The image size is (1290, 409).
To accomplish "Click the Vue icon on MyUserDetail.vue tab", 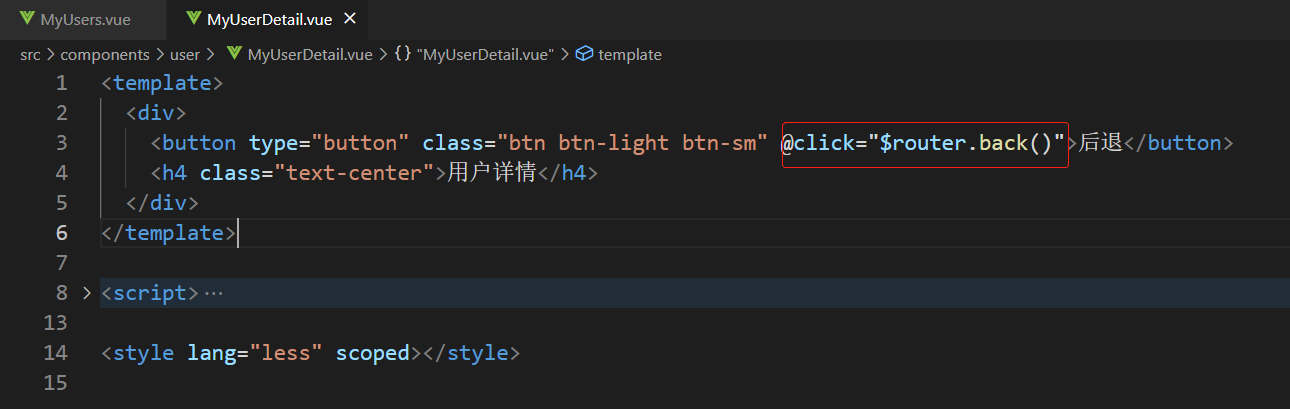I will coord(192,19).
